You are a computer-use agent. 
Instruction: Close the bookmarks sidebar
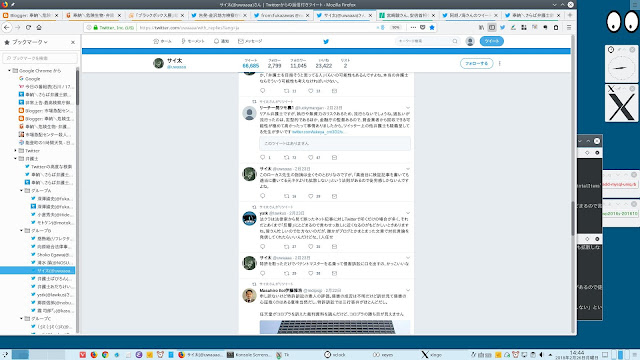click(73, 42)
